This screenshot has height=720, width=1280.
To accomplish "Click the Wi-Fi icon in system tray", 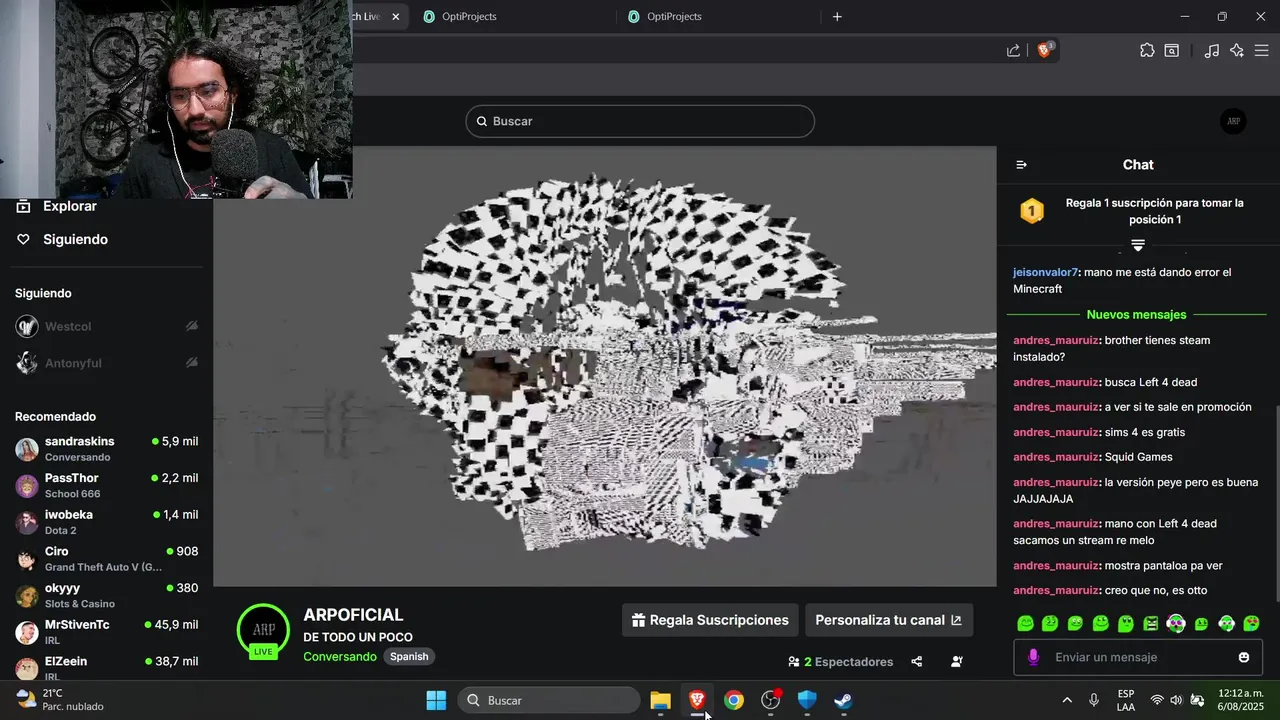I will (1157, 700).
